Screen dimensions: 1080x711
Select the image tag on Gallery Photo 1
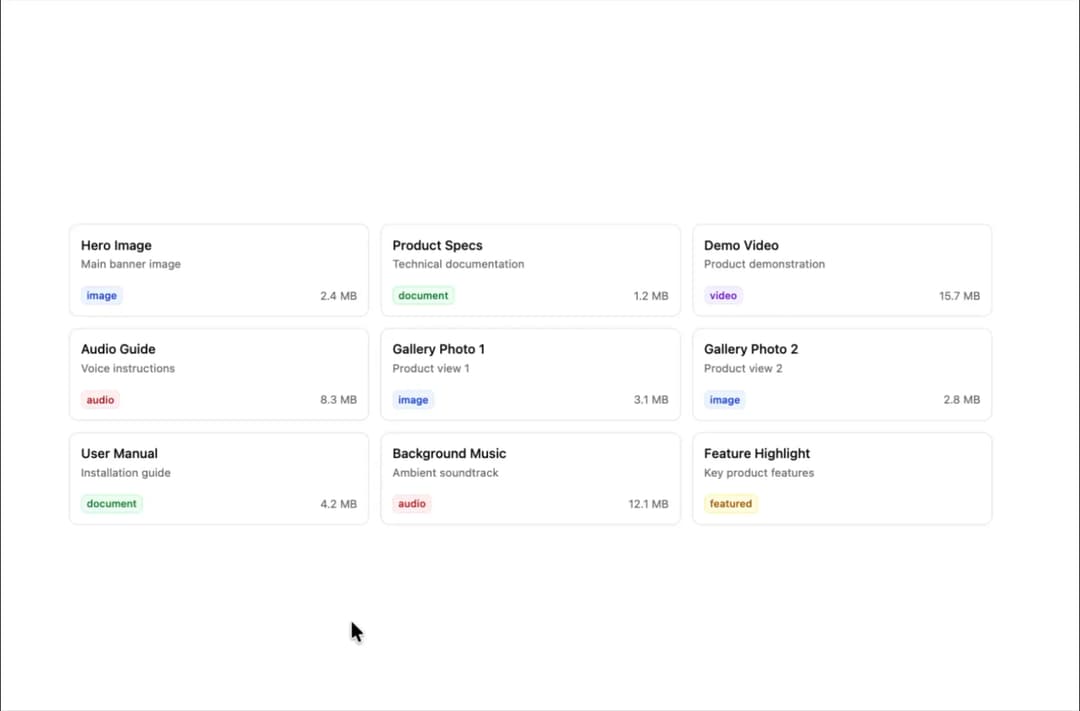(x=413, y=400)
